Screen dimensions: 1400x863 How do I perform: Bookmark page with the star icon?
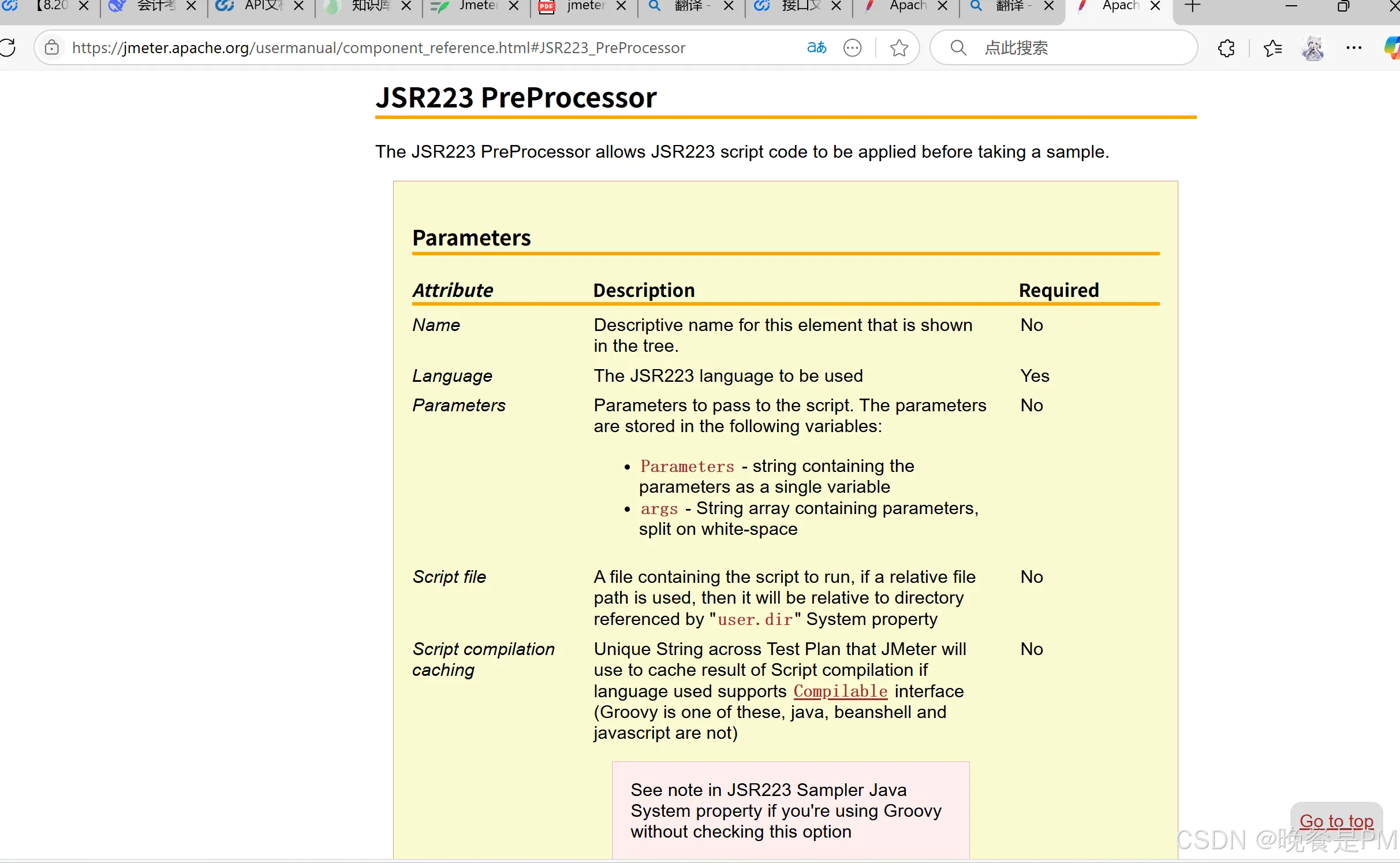click(899, 47)
